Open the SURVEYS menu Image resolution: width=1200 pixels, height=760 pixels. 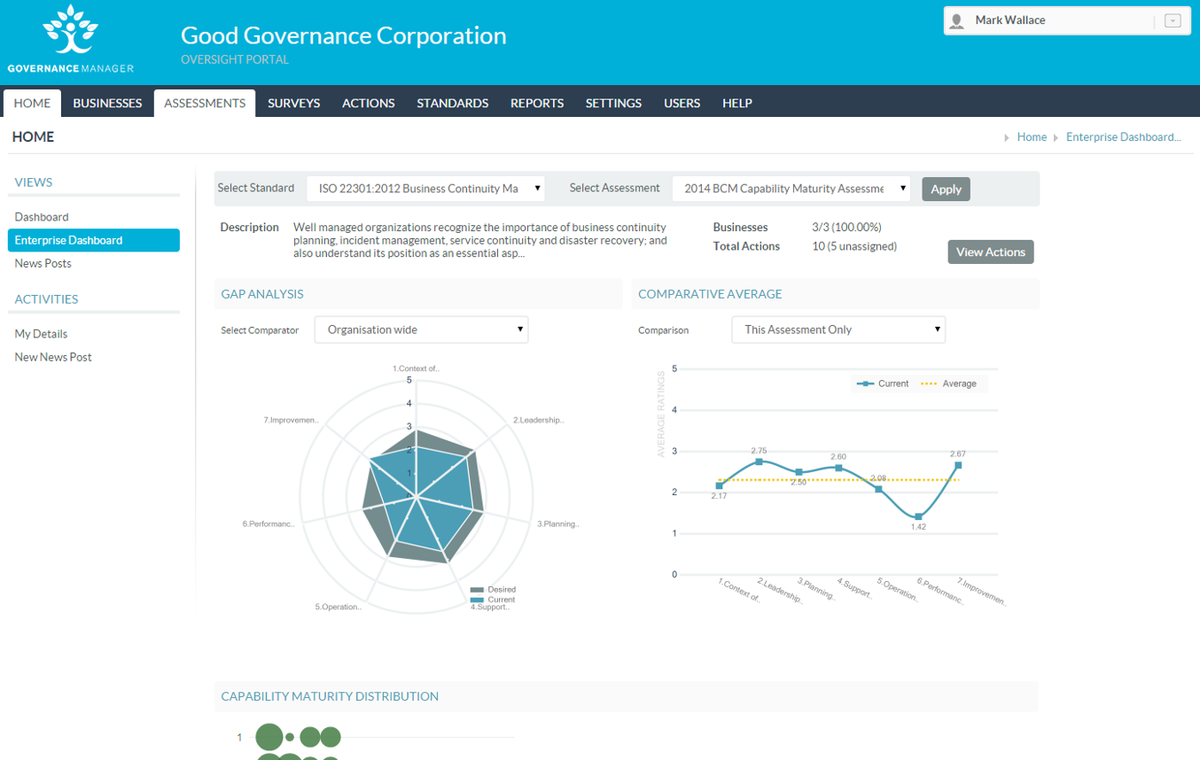[x=294, y=103]
